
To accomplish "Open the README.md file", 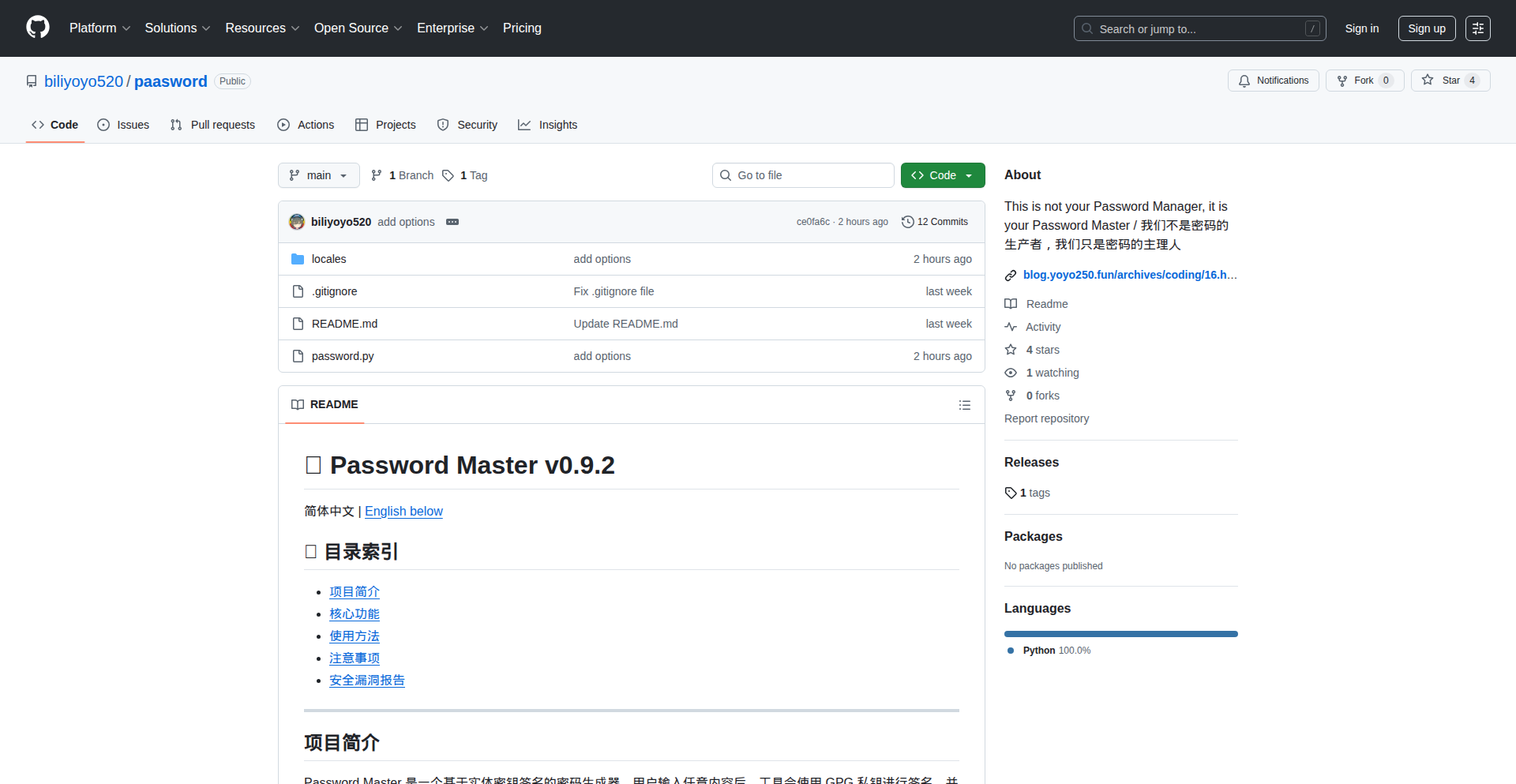I will pyautogui.click(x=344, y=324).
